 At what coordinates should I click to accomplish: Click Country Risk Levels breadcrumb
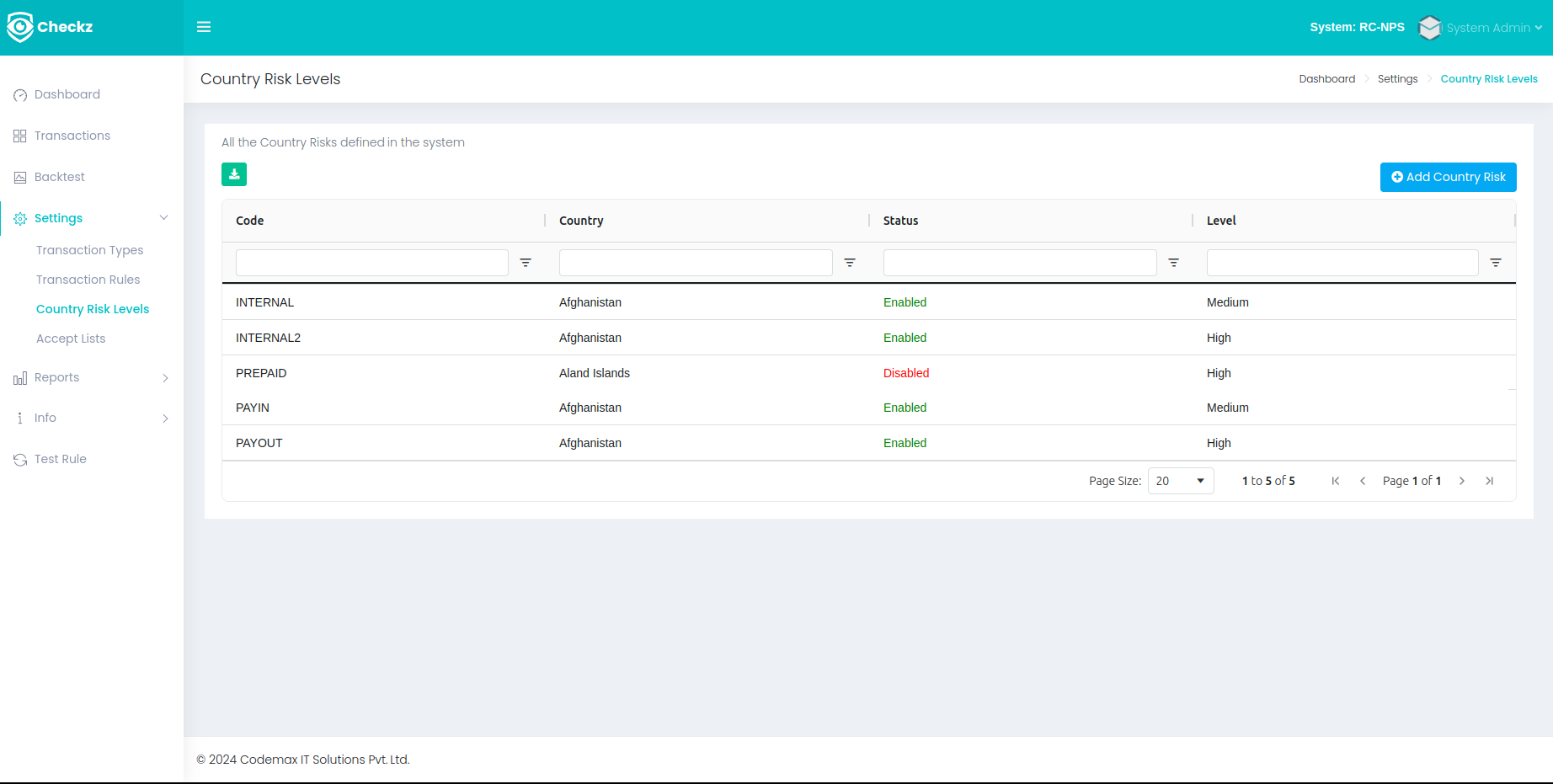pyautogui.click(x=1489, y=79)
